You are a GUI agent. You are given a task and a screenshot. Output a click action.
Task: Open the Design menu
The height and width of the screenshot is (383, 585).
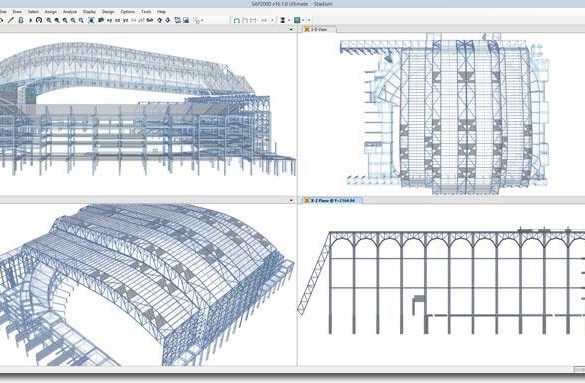[x=108, y=12]
